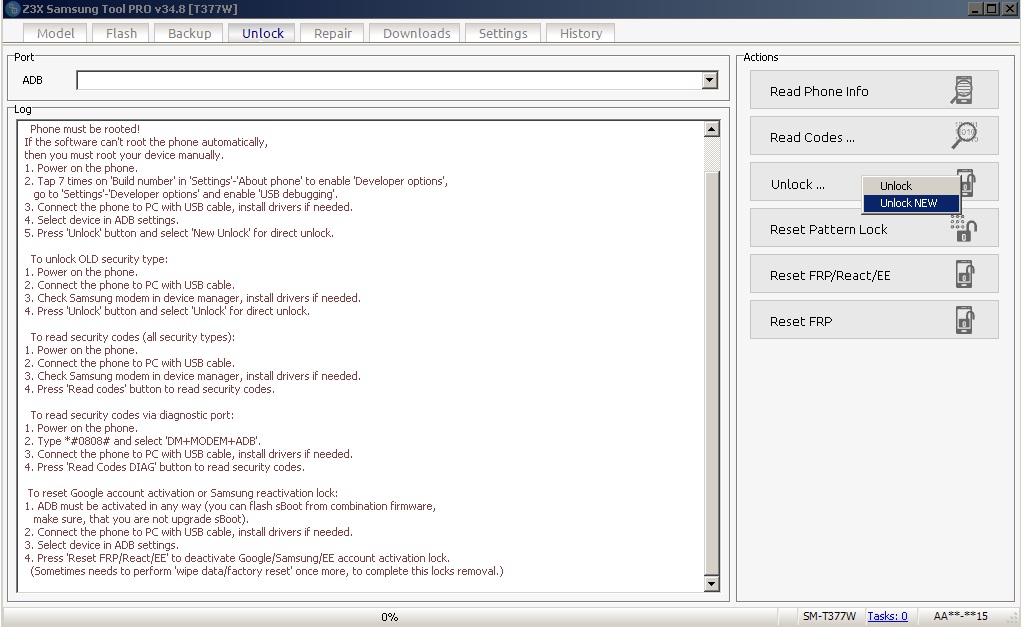Viewport: 1021px width, 627px height.
Task: Click the Z3X app icon in title bar
Action: coord(11,8)
